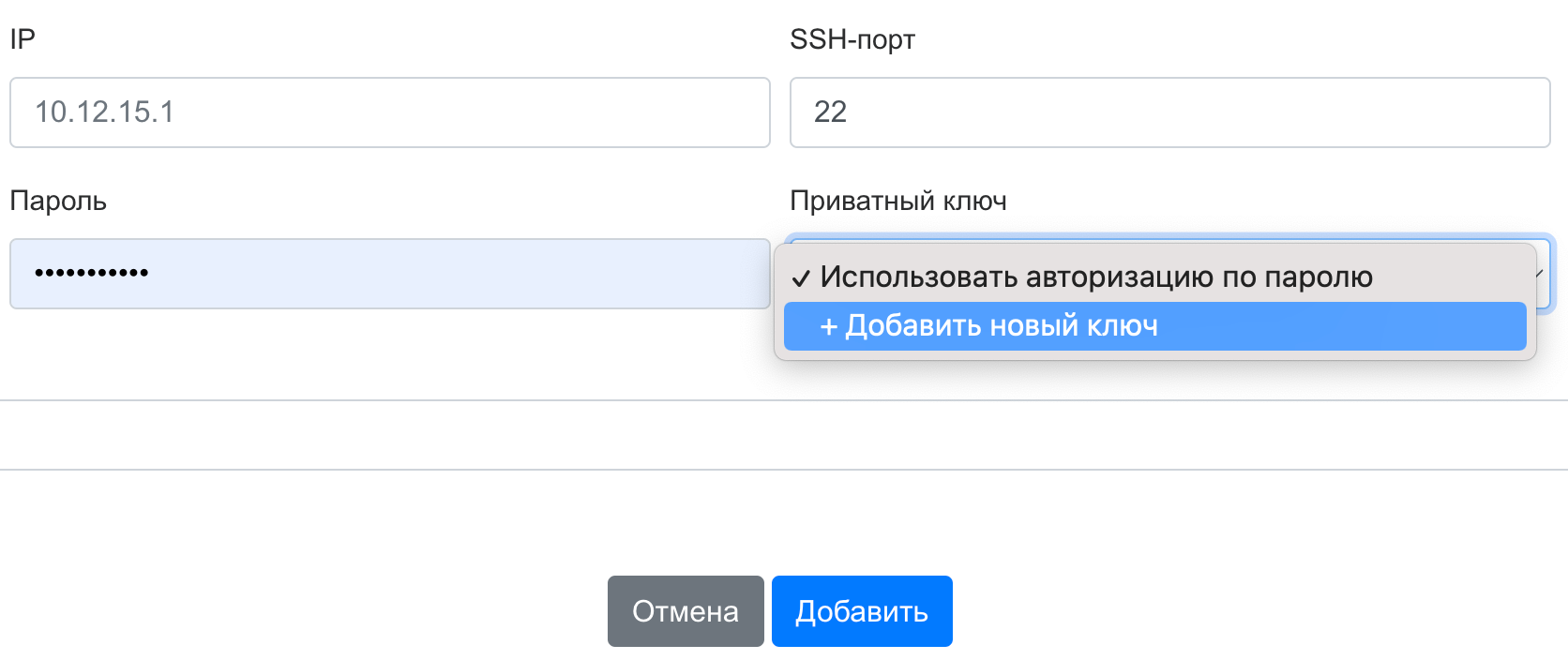This screenshot has width=1568, height=660.
Task: Click the plus icon for adding a key
Action: pos(828,326)
